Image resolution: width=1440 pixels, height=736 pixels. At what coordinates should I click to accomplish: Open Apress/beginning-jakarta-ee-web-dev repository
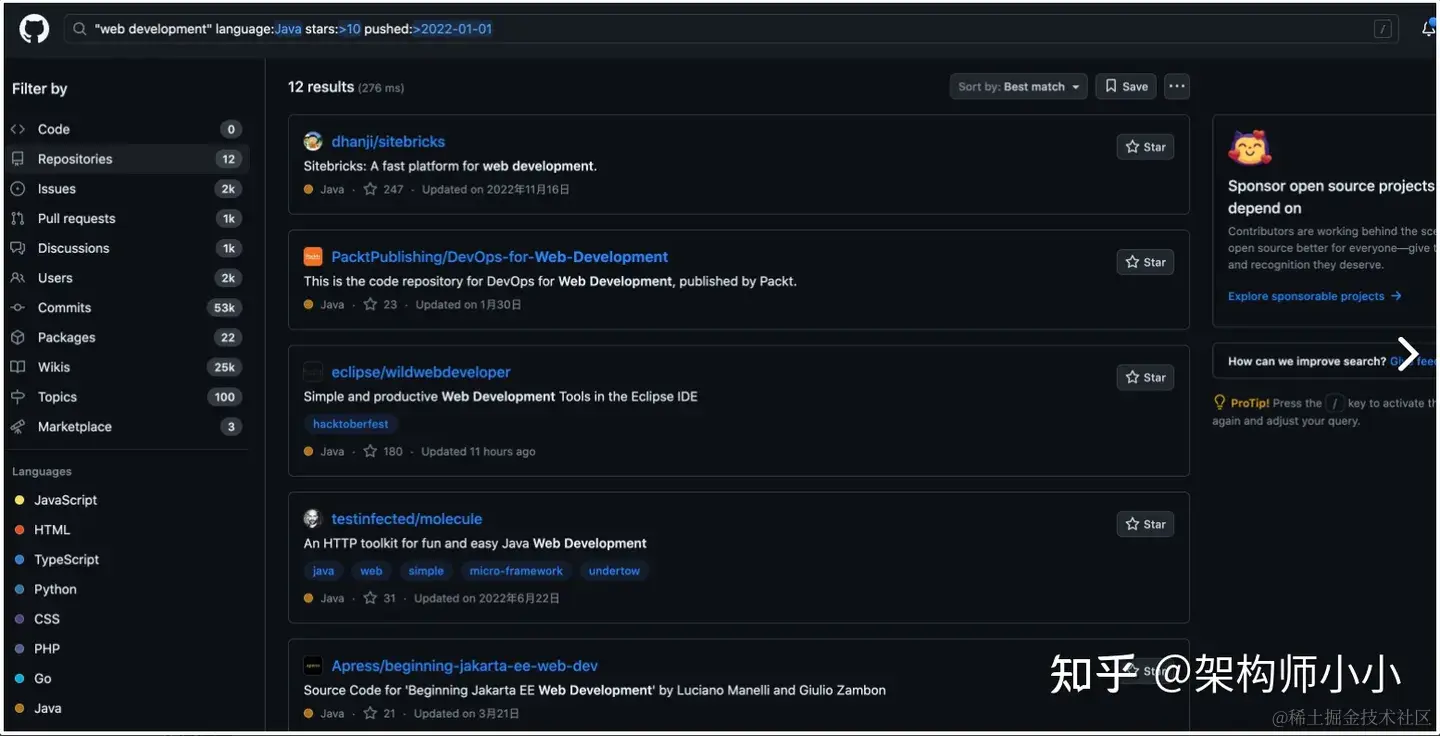(465, 666)
